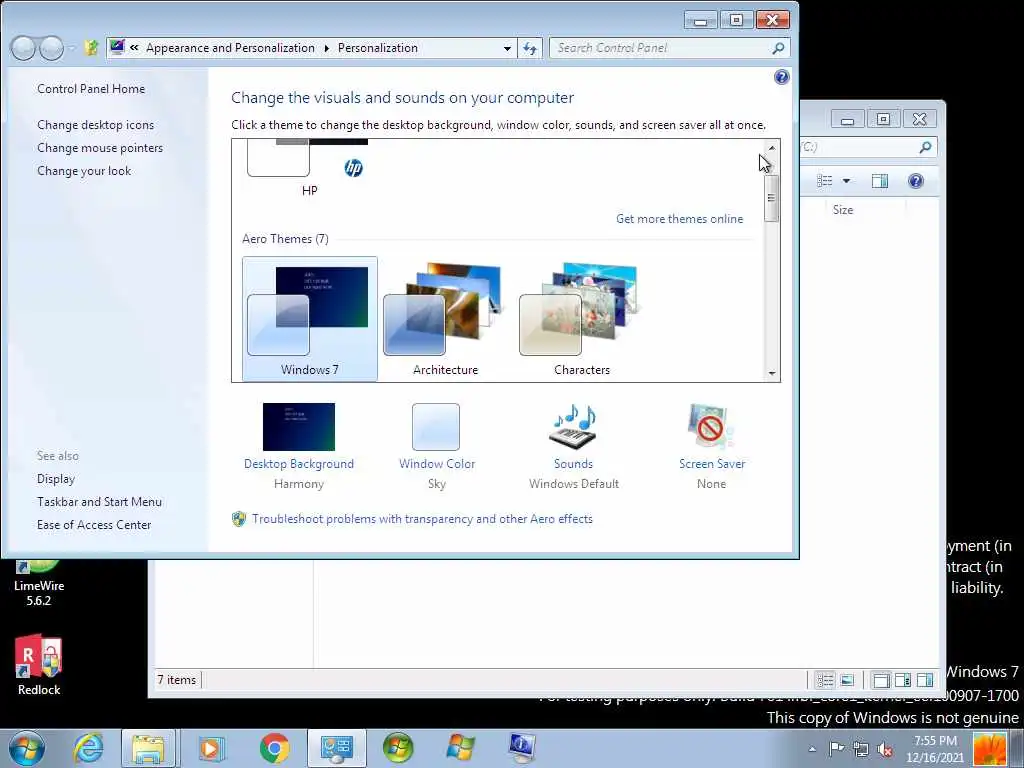
Task: Click the help icon in Explorer window
Action: (x=916, y=181)
